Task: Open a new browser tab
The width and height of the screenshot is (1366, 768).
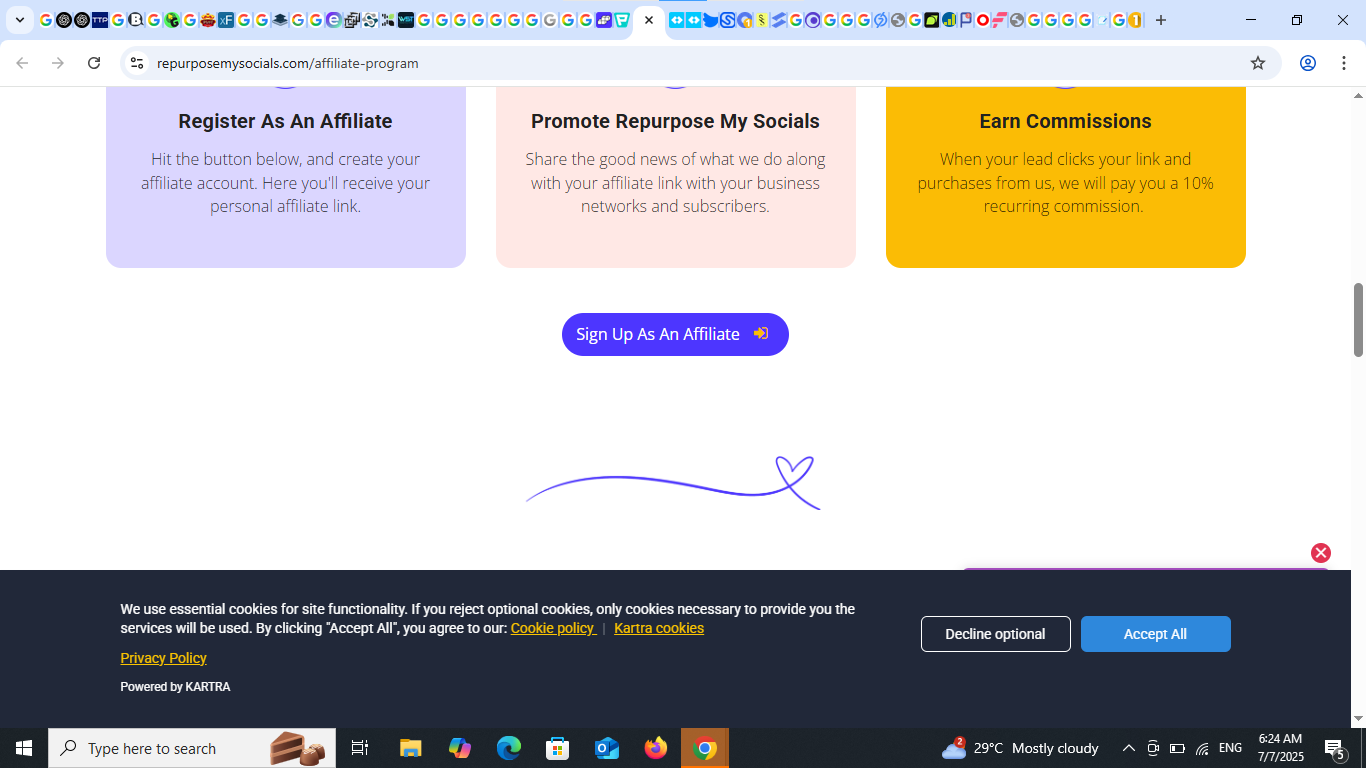Action: [x=1161, y=20]
